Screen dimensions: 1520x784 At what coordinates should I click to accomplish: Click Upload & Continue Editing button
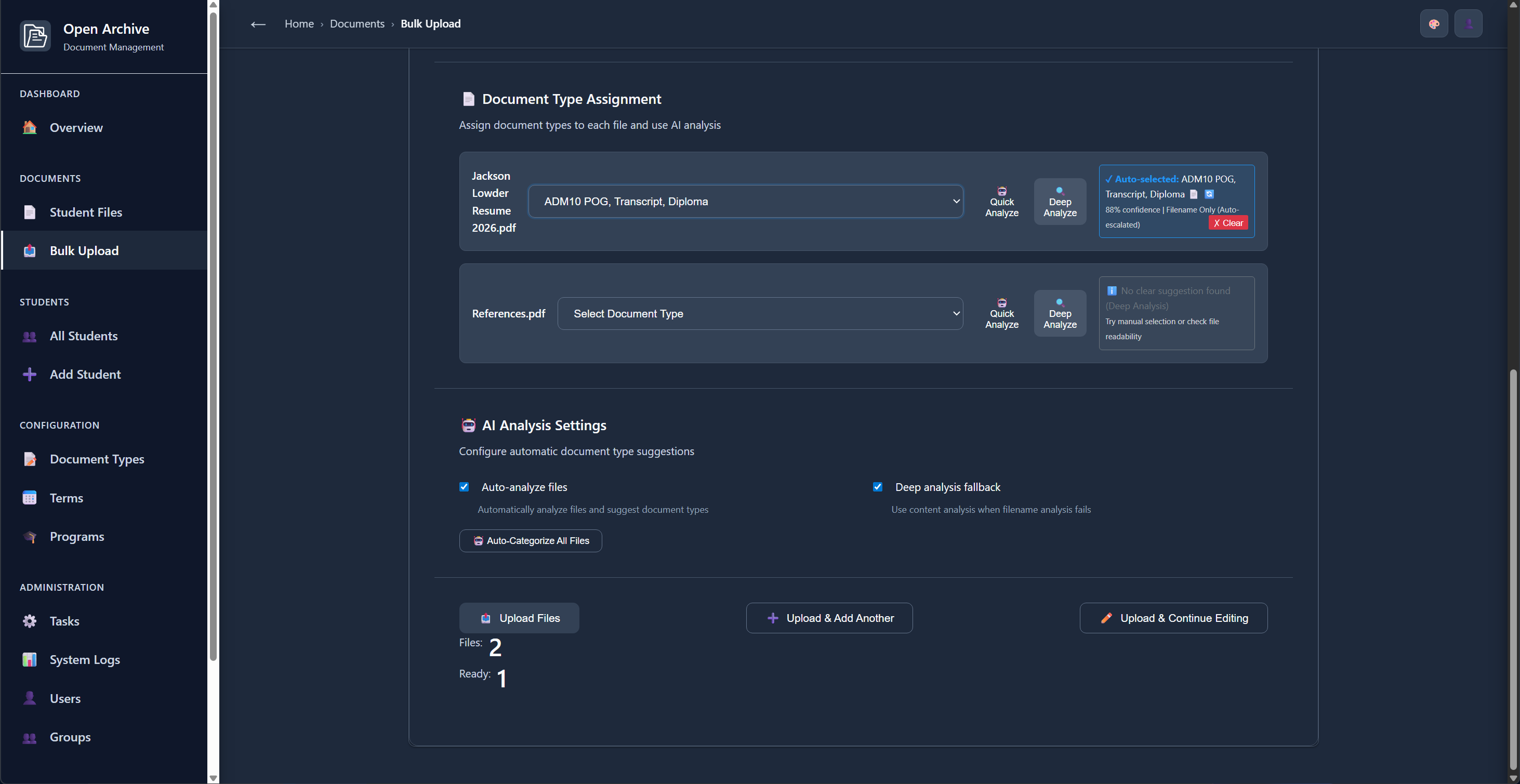click(x=1173, y=618)
